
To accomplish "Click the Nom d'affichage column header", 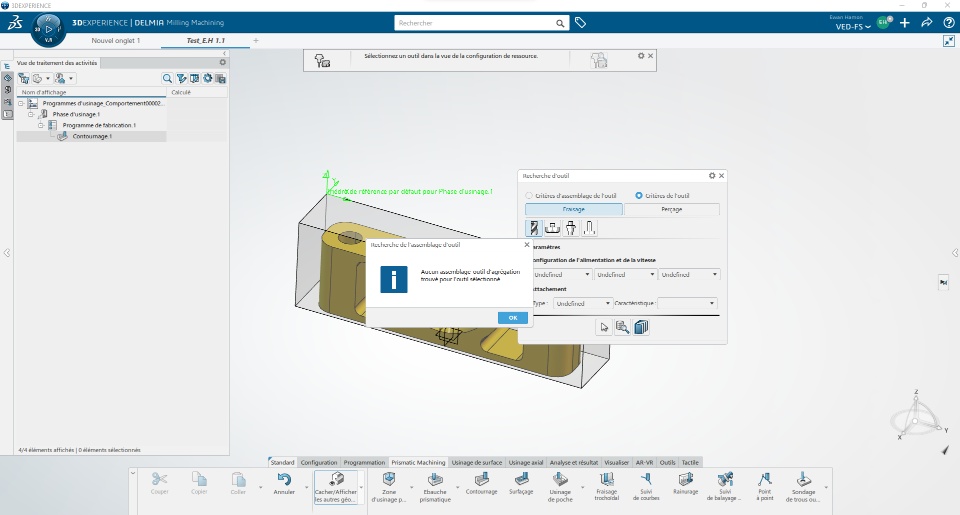I will (92, 92).
